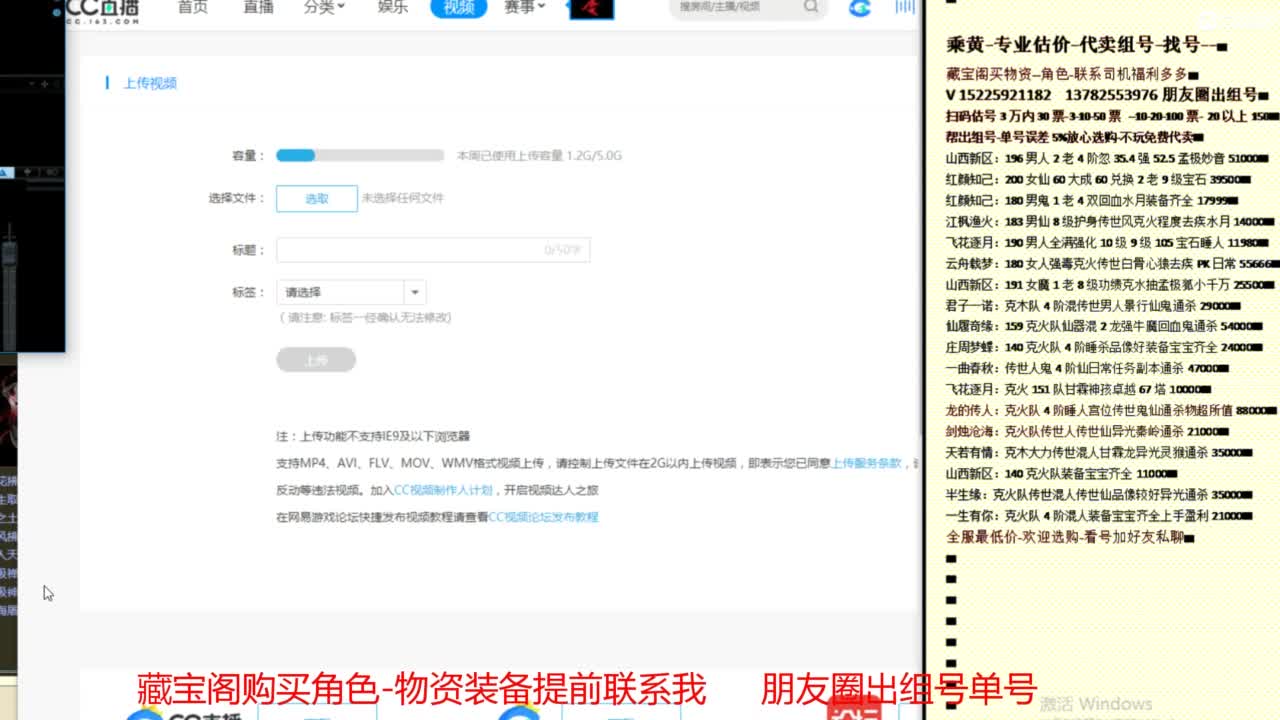Click overlay heading 乘黄-专业估价-代卖组号
This screenshot has height=720, width=1280.
(x=1086, y=45)
